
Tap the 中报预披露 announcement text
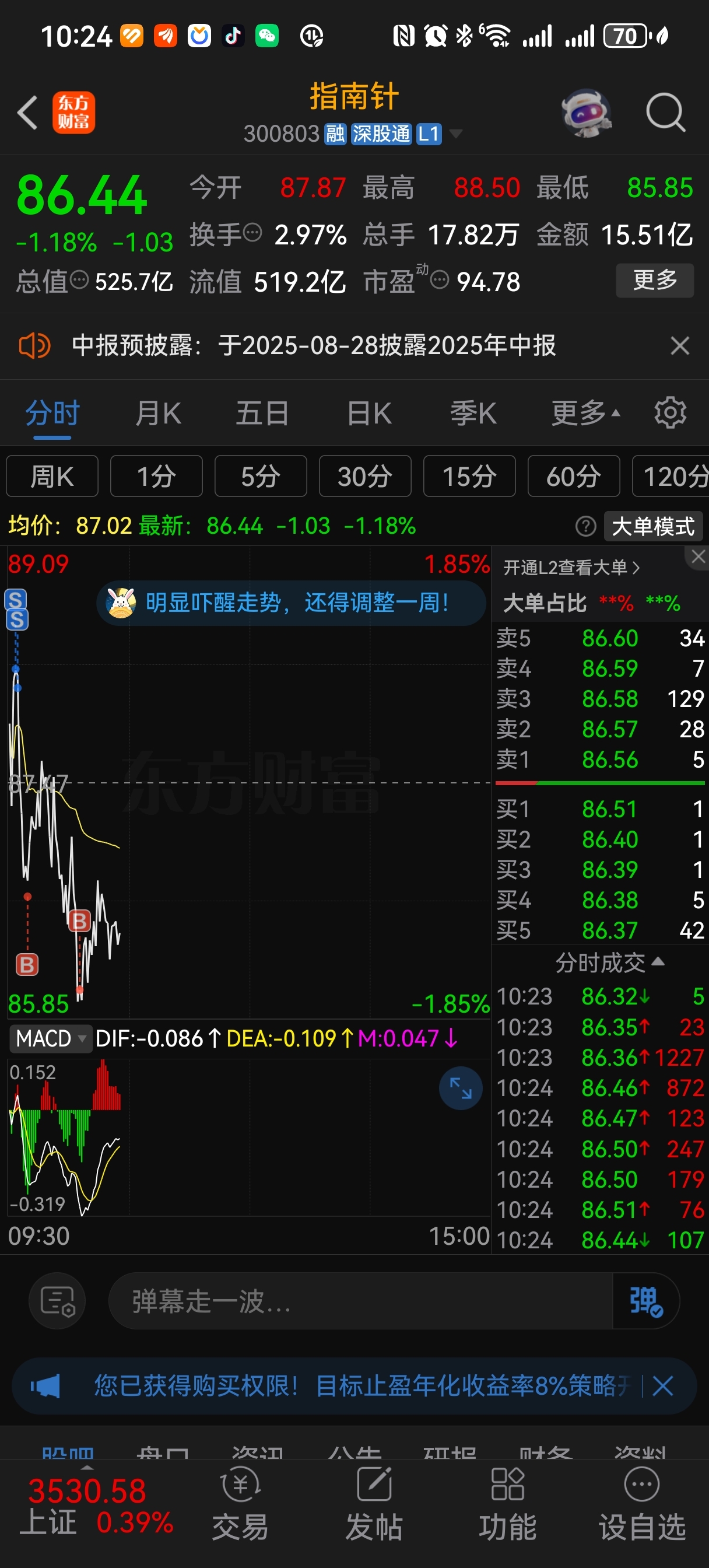tap(314, 346)
